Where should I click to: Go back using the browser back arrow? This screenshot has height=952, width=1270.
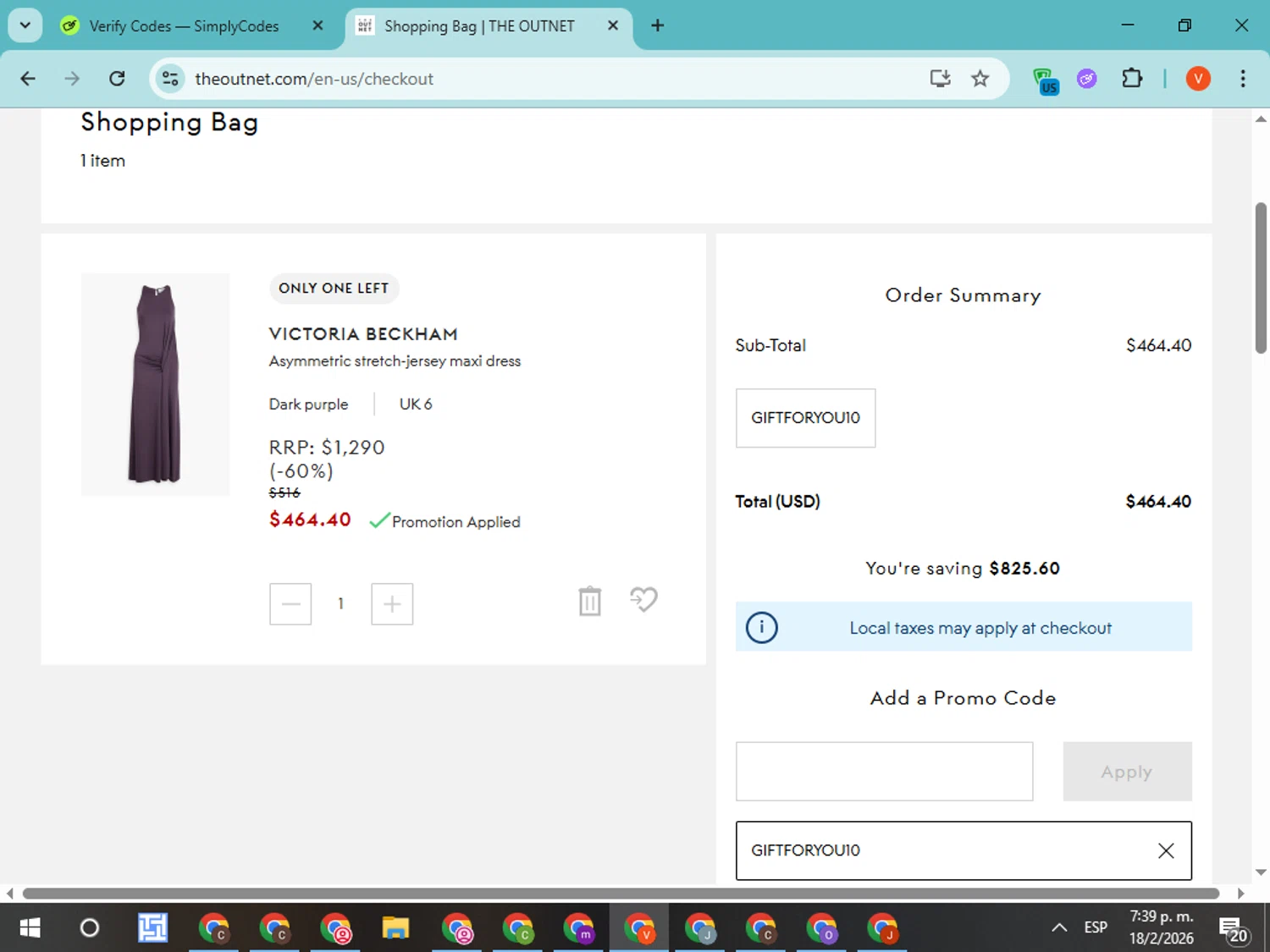pyautogui.click(x=28, y=79)
